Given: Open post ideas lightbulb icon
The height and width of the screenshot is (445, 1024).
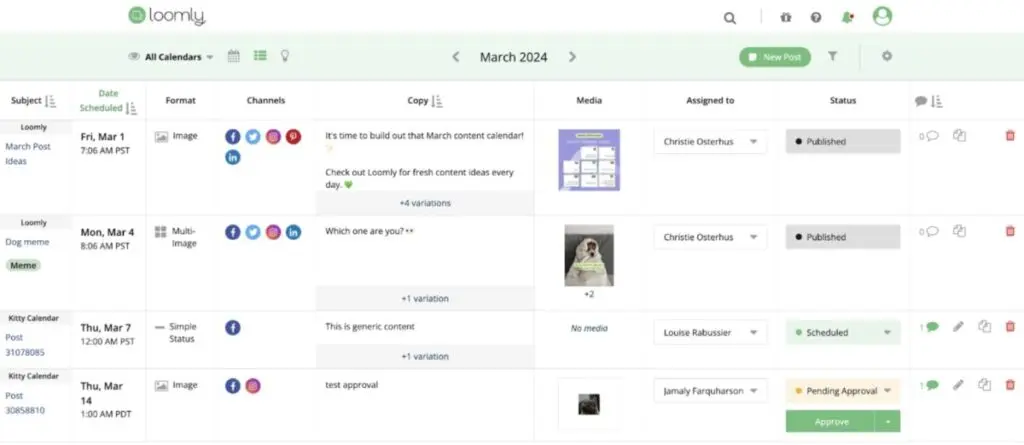Looking at the screenshot, I should (x=285, y=57).
